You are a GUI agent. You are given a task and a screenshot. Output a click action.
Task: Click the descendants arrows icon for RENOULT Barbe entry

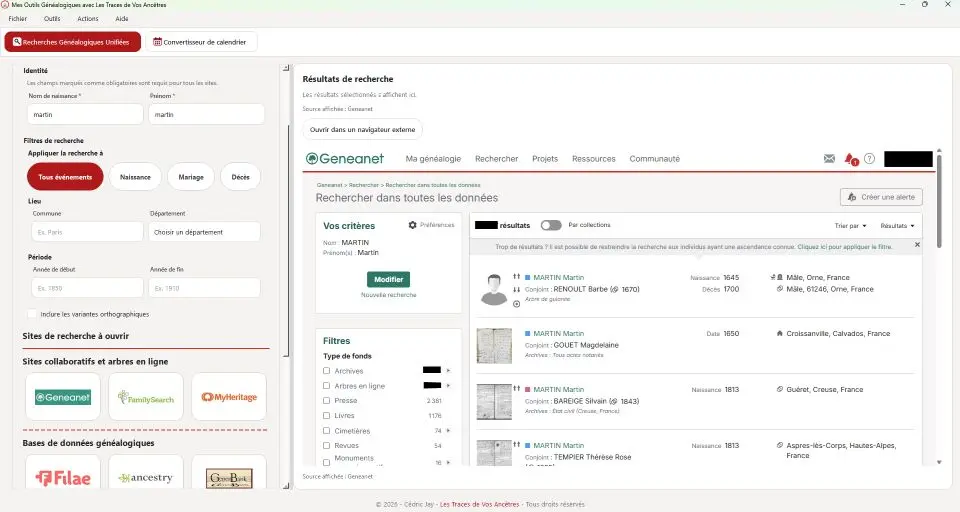[x=516, y=289]
